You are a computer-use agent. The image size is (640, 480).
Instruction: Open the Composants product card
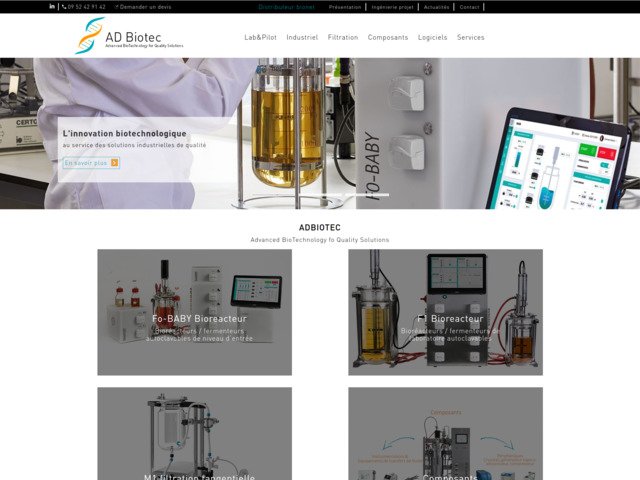pyautogui.click(x=446, y=433)
